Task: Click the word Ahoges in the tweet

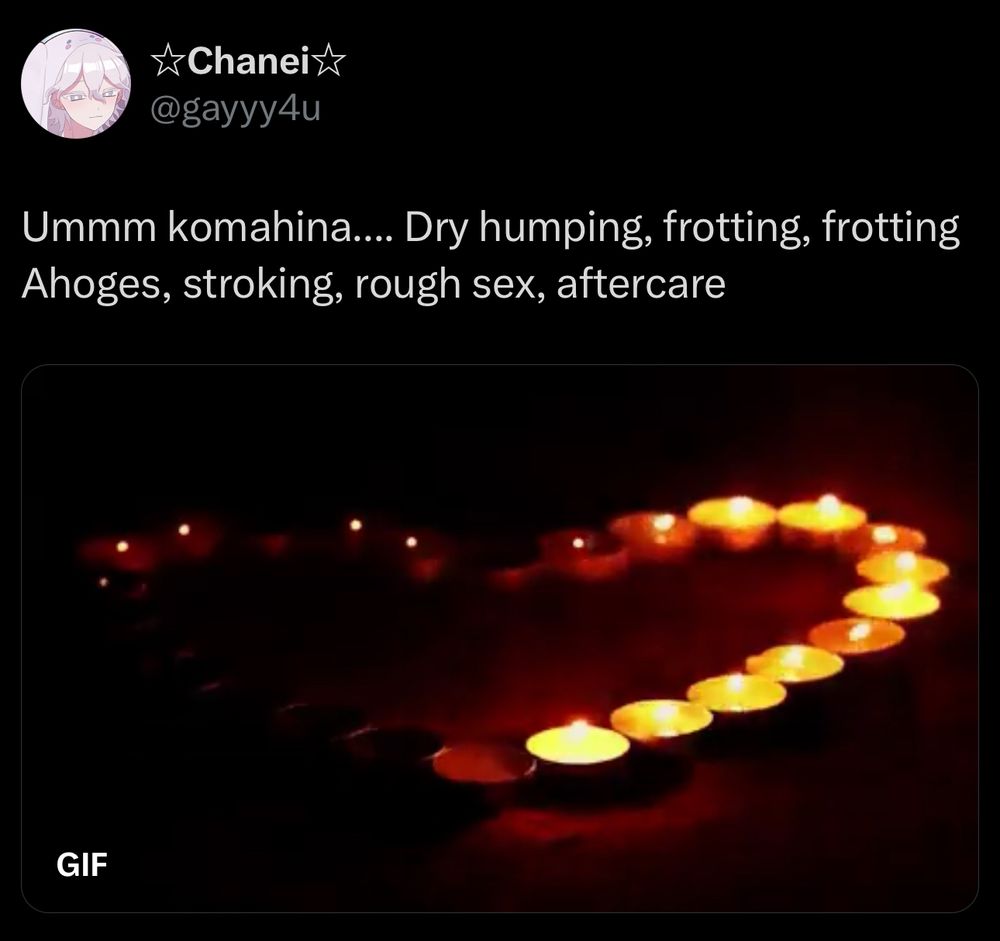Action: click(x=96, y=285)
